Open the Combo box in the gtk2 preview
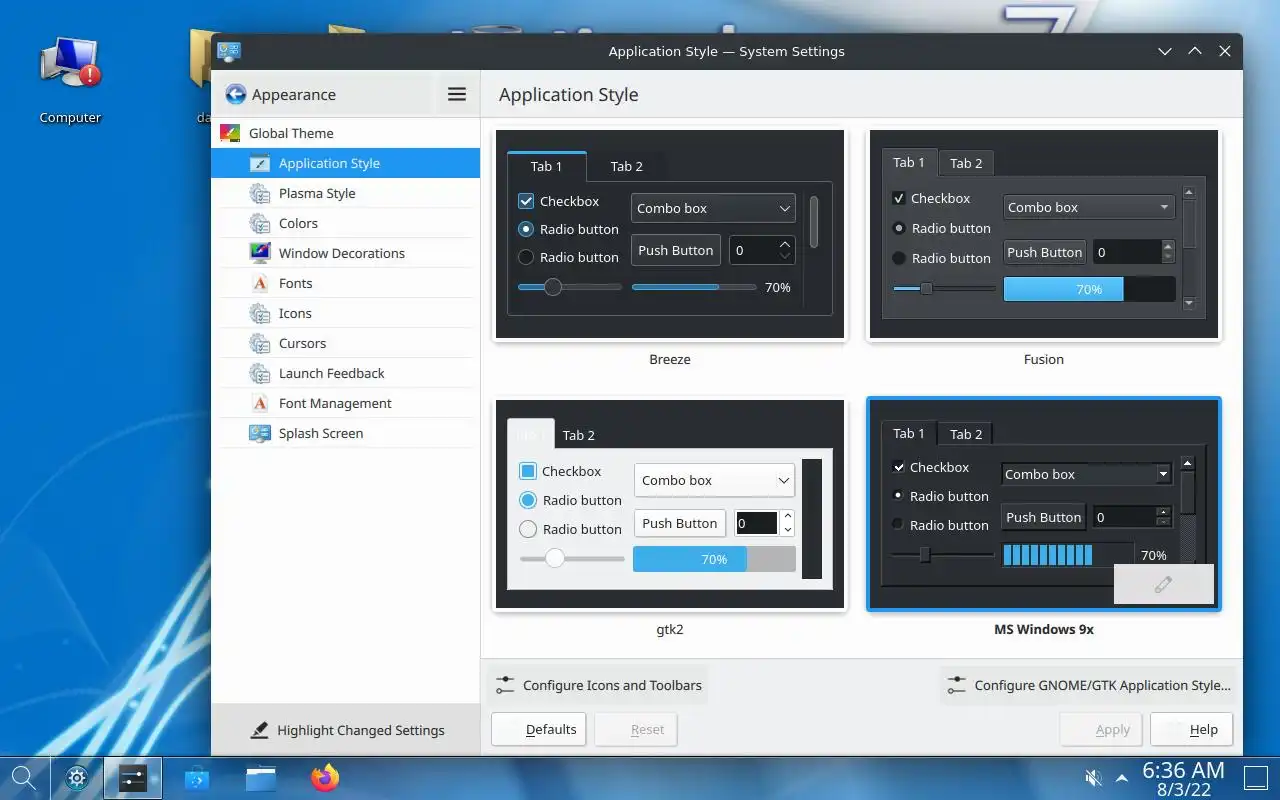This screenshot has height=800, width=1280. pyautogui.click(x=714, y=480)
